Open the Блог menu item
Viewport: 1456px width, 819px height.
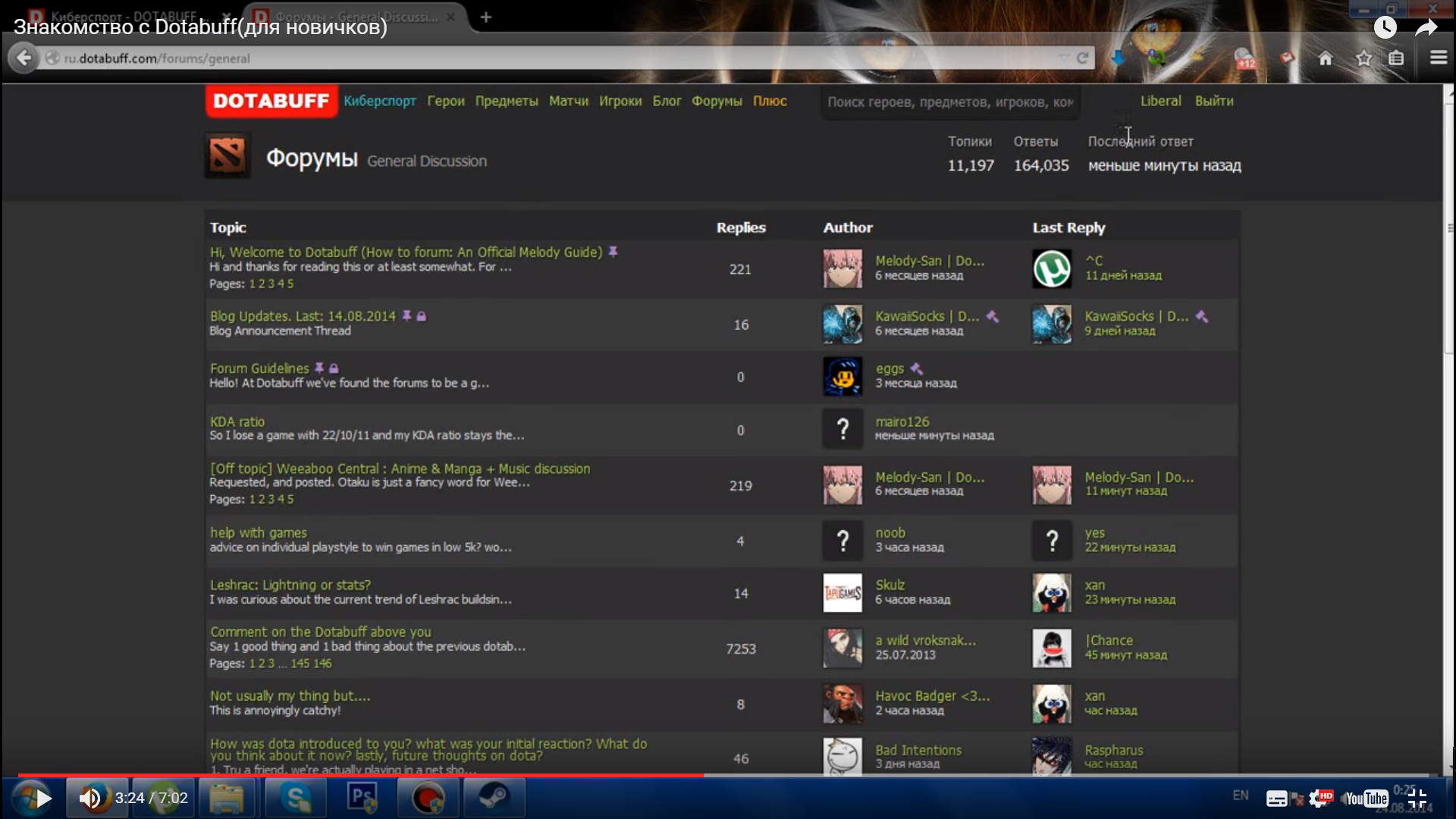[667, 101]
